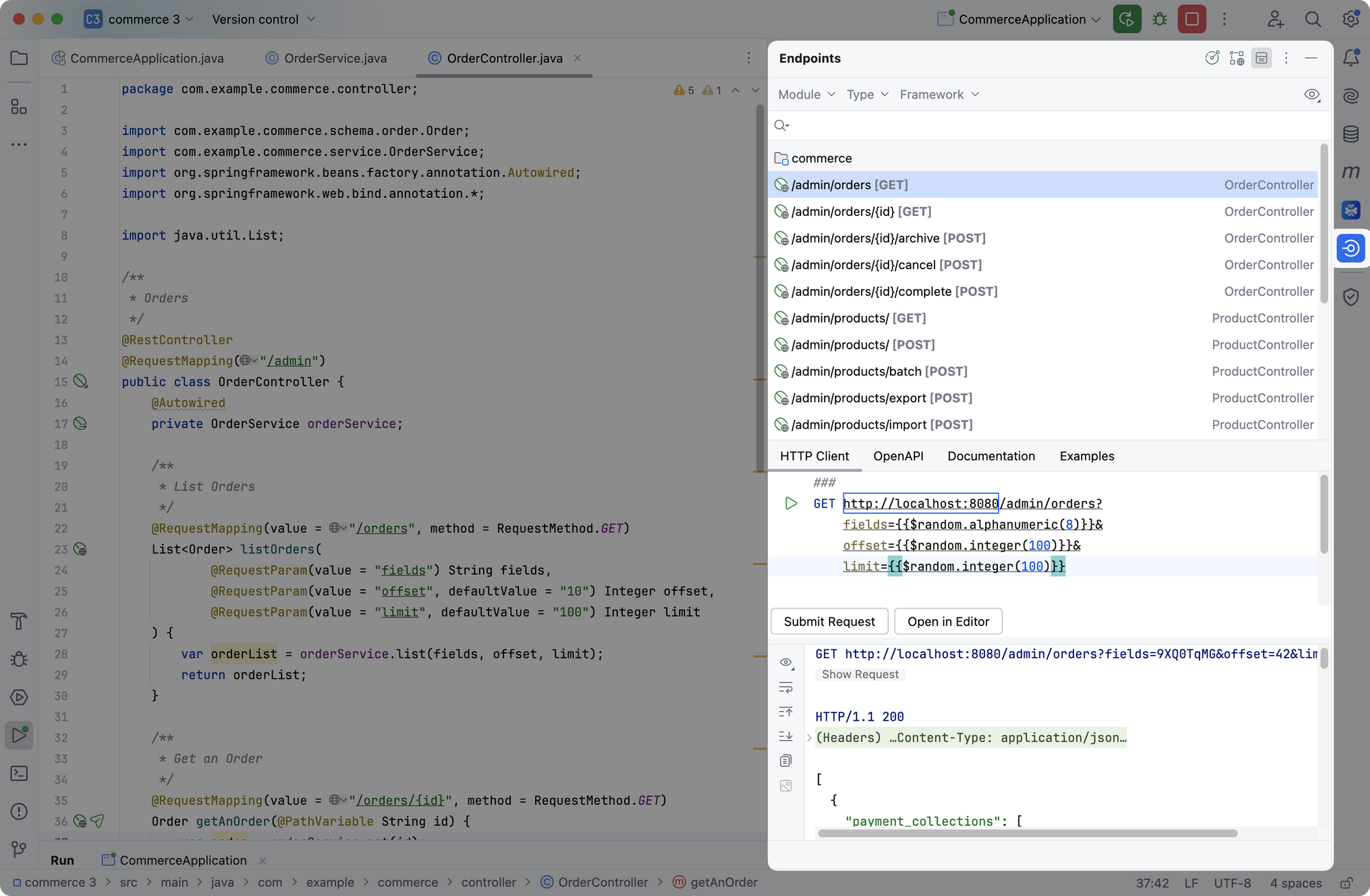The width and height of the screenshot is (1370, 896).
Task: Toggle the read-only lock in status bar
Action: coord(1347,882)
